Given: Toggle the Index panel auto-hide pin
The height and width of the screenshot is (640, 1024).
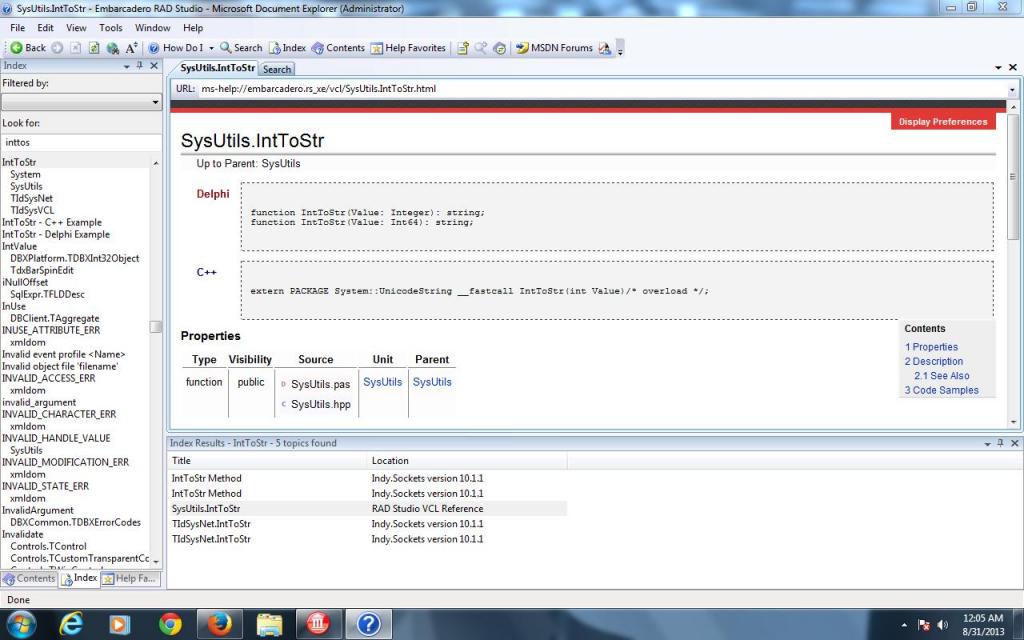Looking at the screenshot, I should tap(139, 65).
